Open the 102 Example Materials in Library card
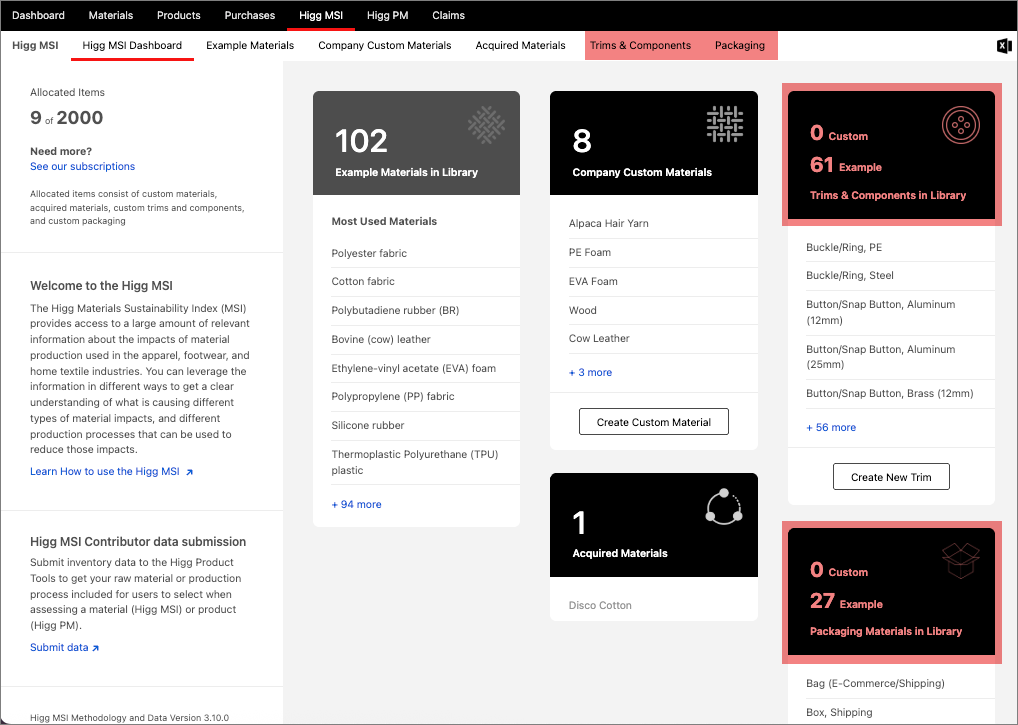The height and width of the screenshot is (725, 1018). tap(416, 143)
